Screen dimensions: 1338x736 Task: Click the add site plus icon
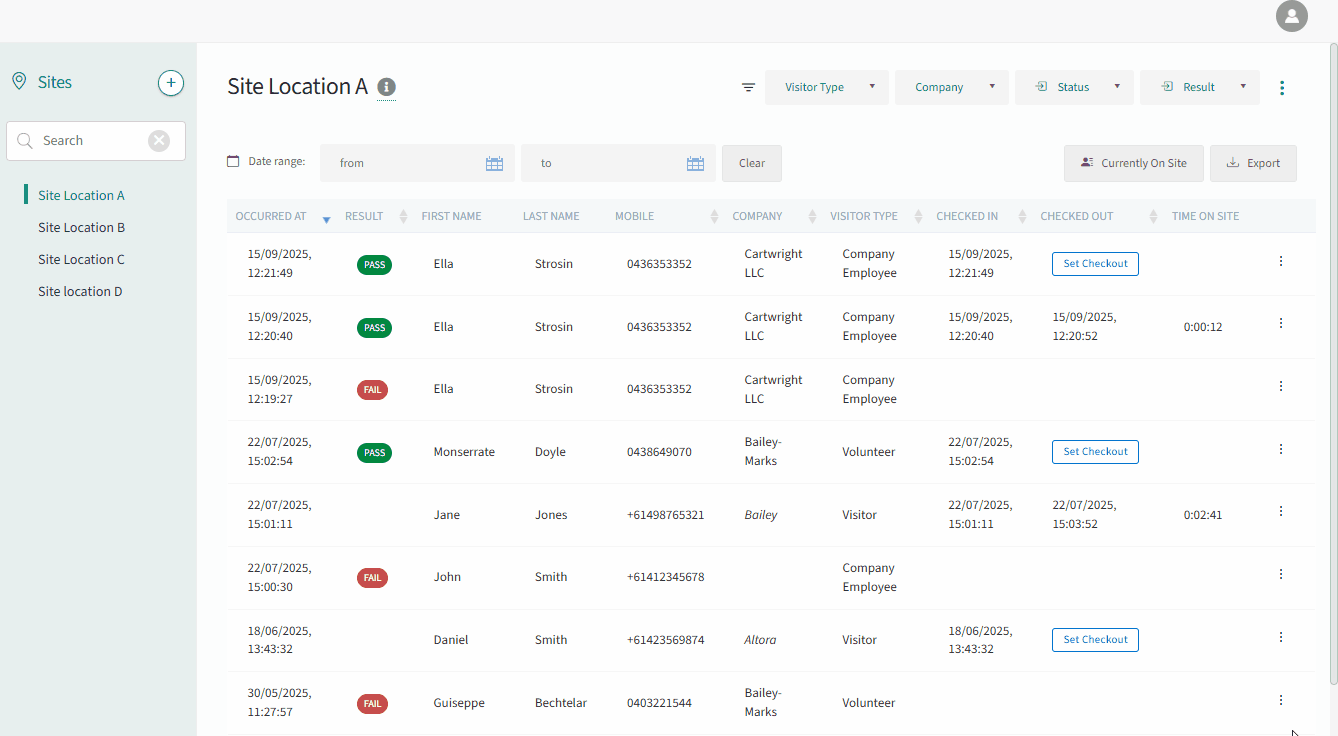coord(171,83)
